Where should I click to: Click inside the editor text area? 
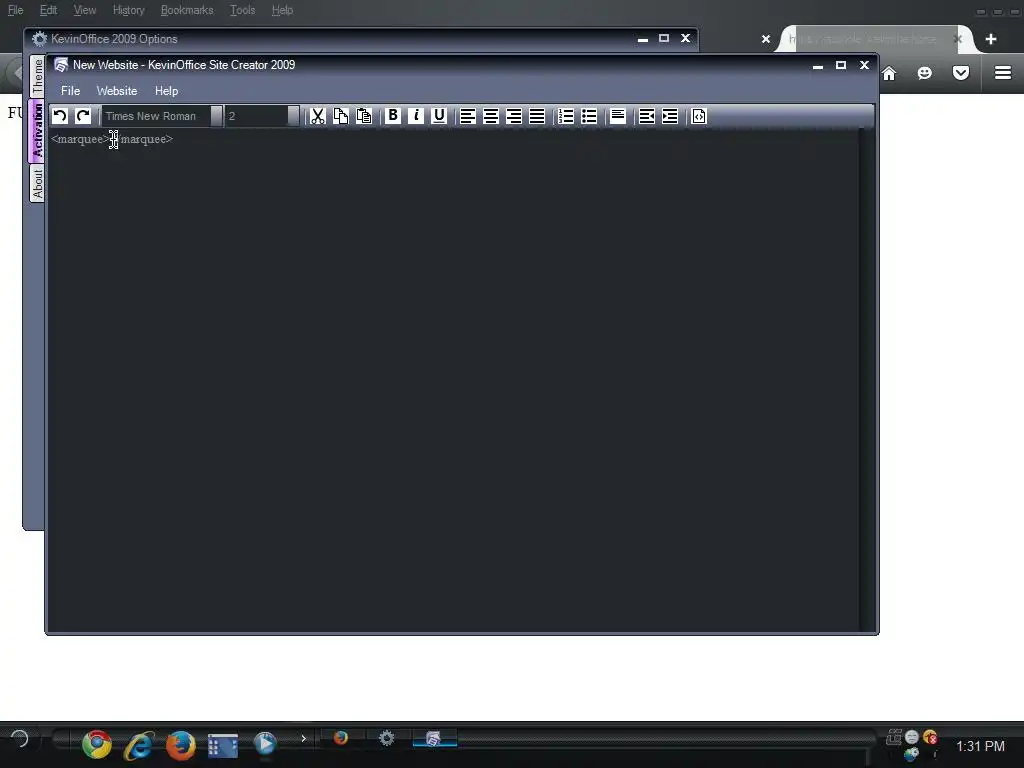(454, 380)
